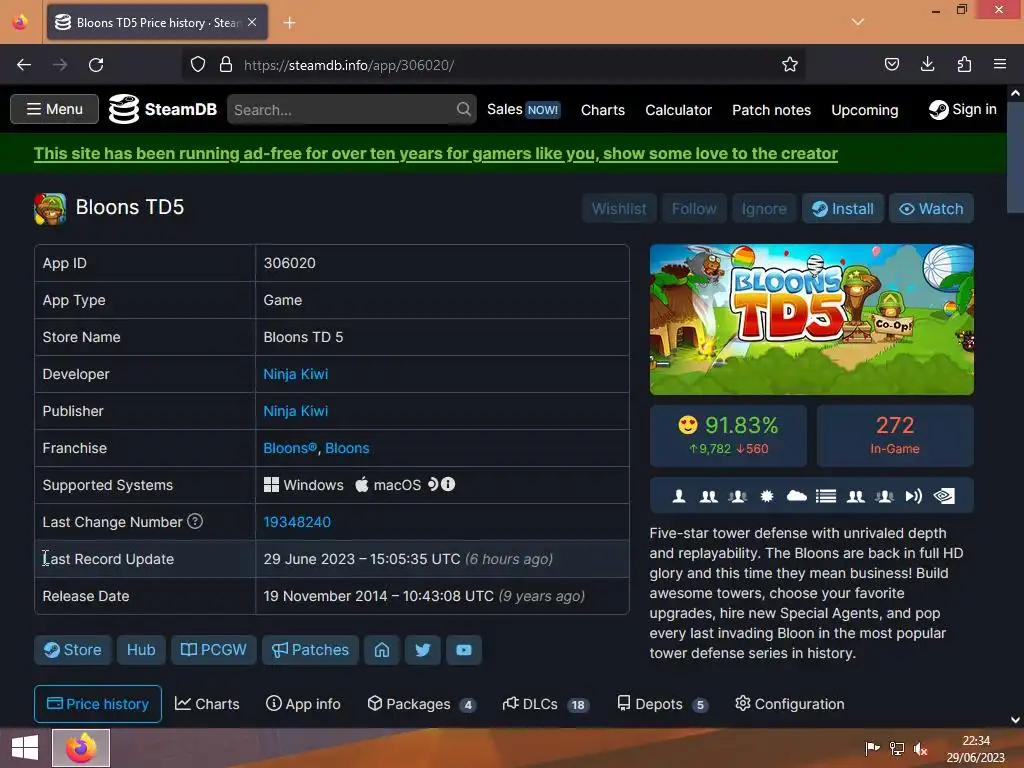
Task: Switch to the App info tab
Action: [304, 704]
